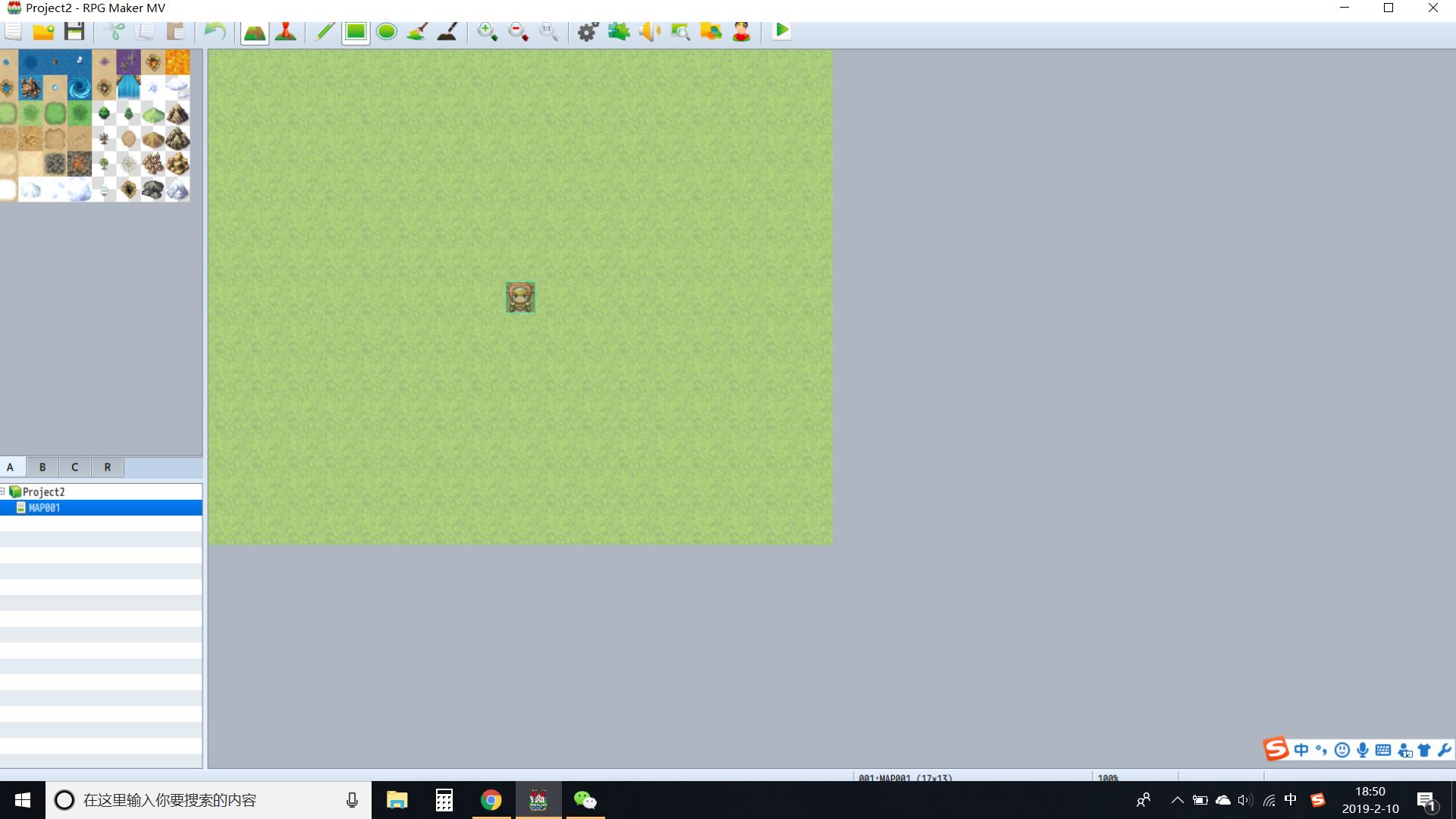Zoom in on the map
The height and width of the screenshot is (819, 1456).
tap(487, 31)
